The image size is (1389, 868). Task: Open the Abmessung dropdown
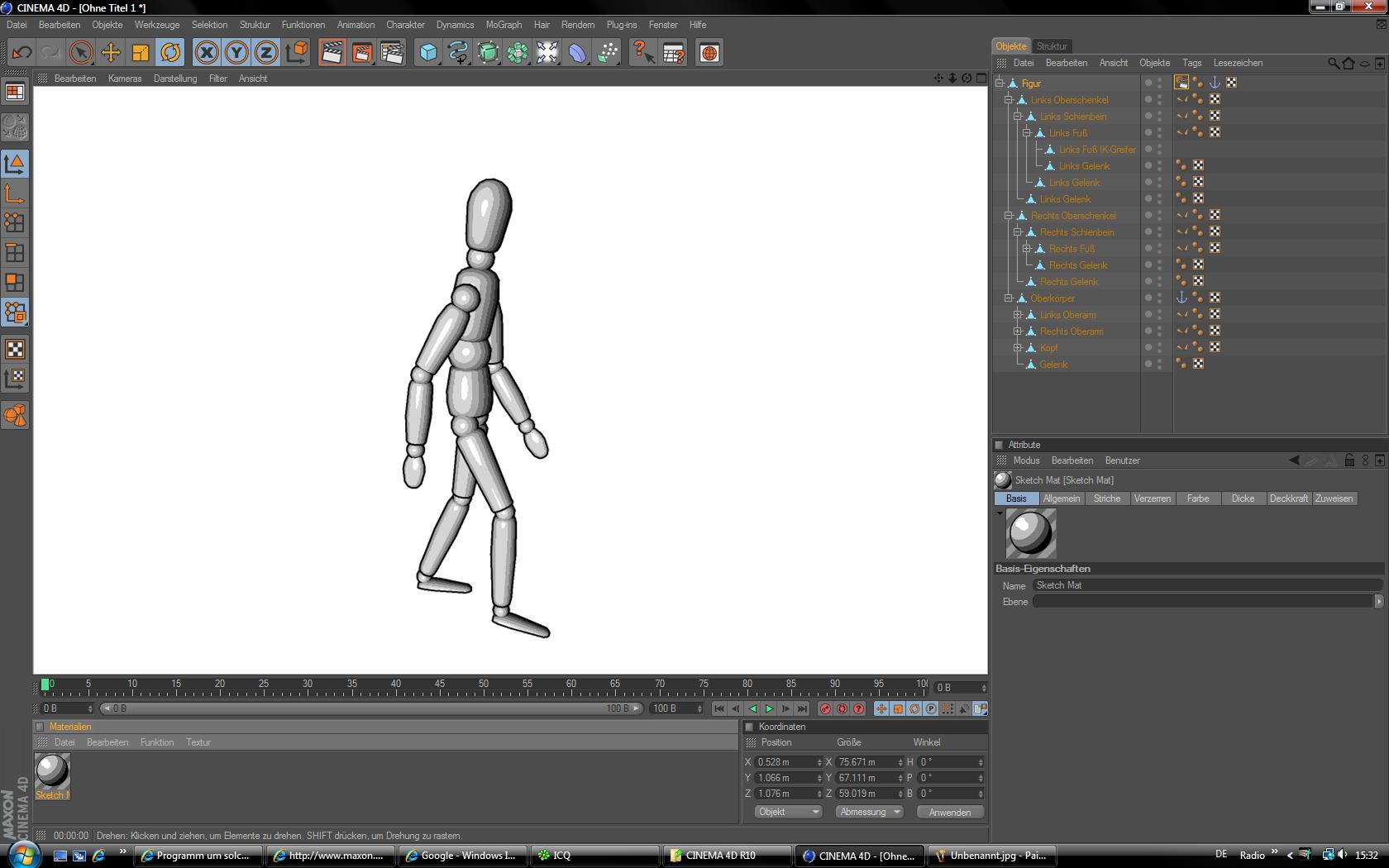[868, 812]
